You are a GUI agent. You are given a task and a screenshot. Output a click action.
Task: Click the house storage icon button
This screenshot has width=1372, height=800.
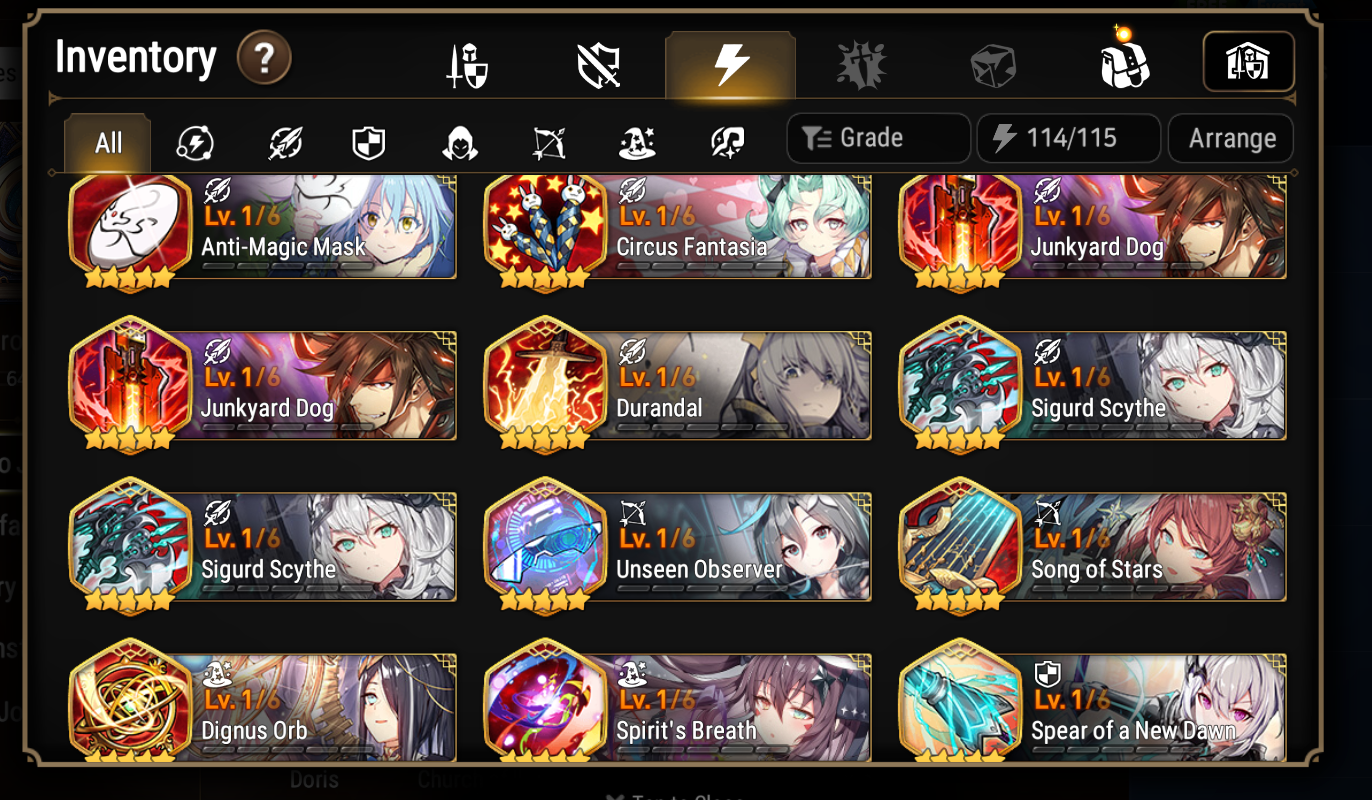(x=1248, y=62)
